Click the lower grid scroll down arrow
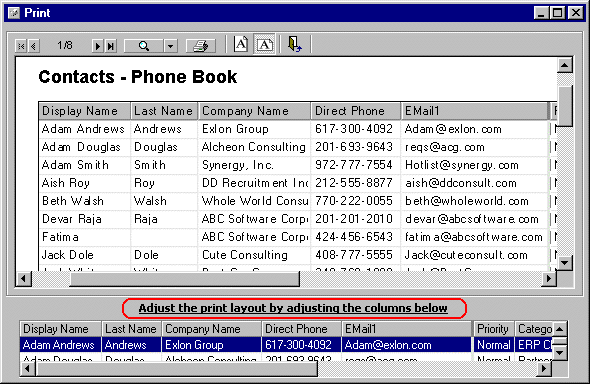590x384 pixels. [560, 353]
